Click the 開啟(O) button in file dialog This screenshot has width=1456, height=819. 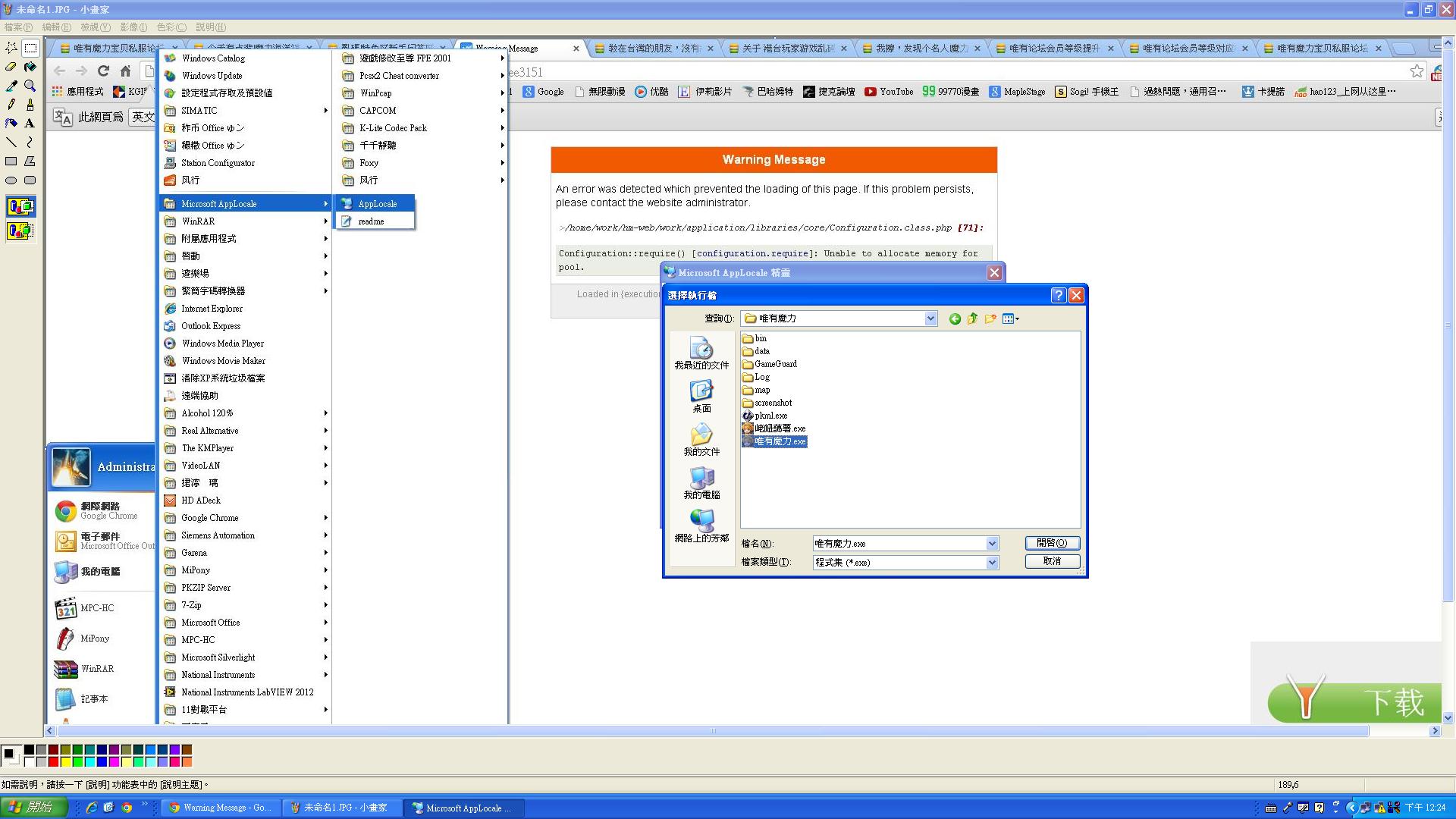click(x=1052, y=543)
